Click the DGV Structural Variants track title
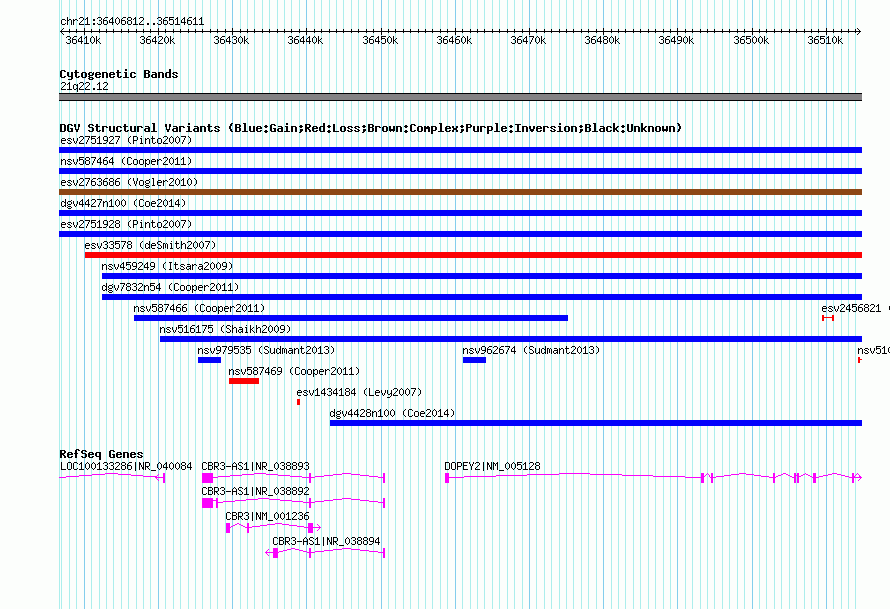 click(370, 128)
